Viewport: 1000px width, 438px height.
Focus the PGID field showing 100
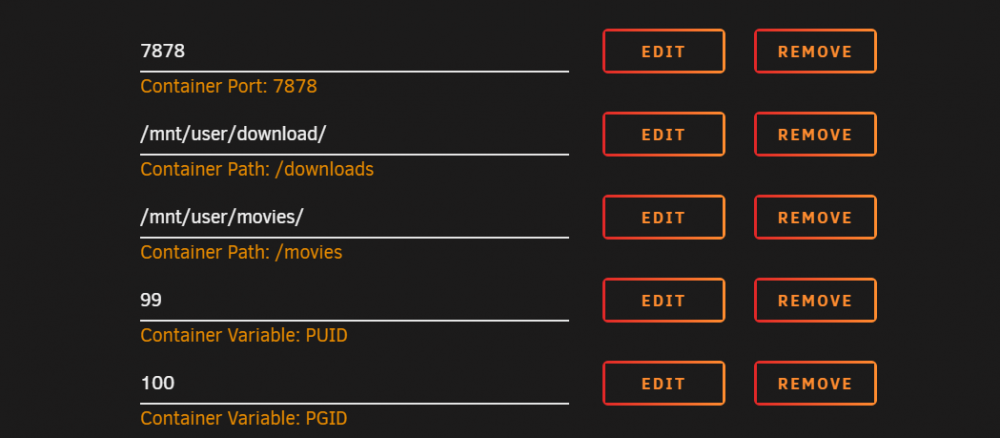coord(355,384)
